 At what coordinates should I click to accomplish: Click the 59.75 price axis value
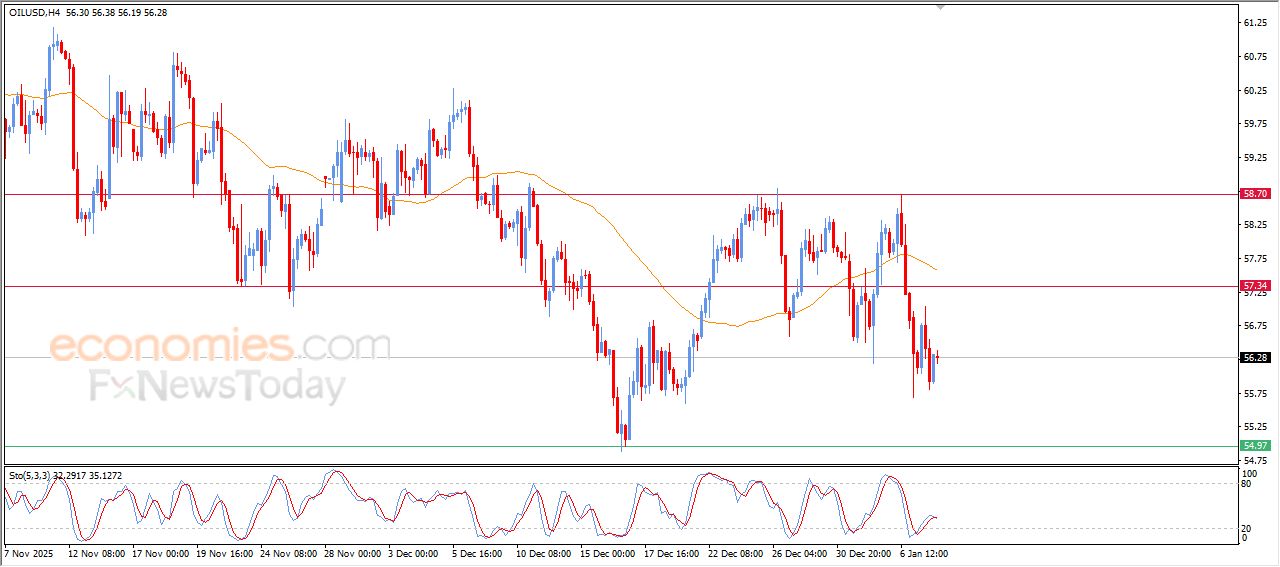pos(1254,124)
